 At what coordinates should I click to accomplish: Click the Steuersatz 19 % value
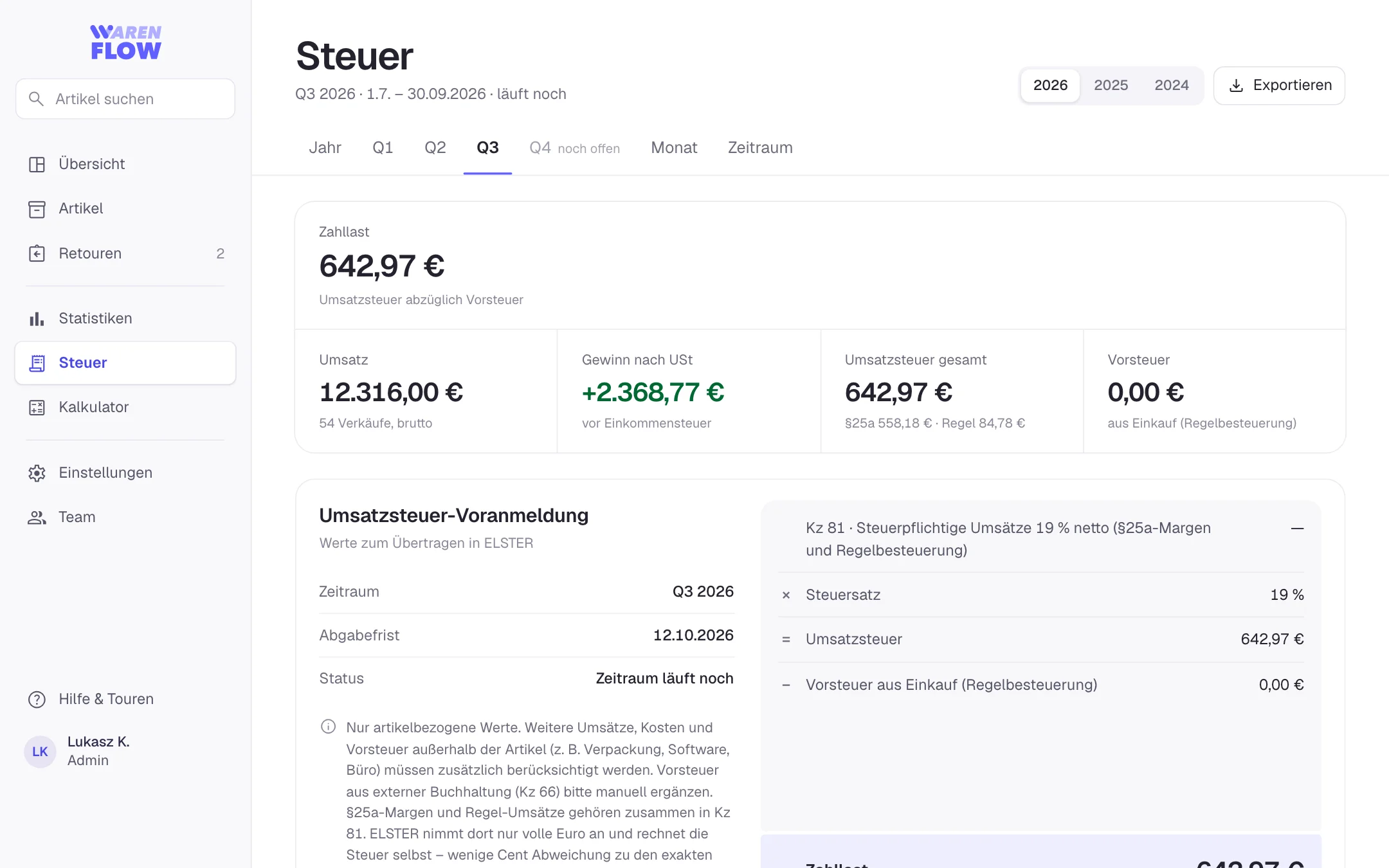1287,595
